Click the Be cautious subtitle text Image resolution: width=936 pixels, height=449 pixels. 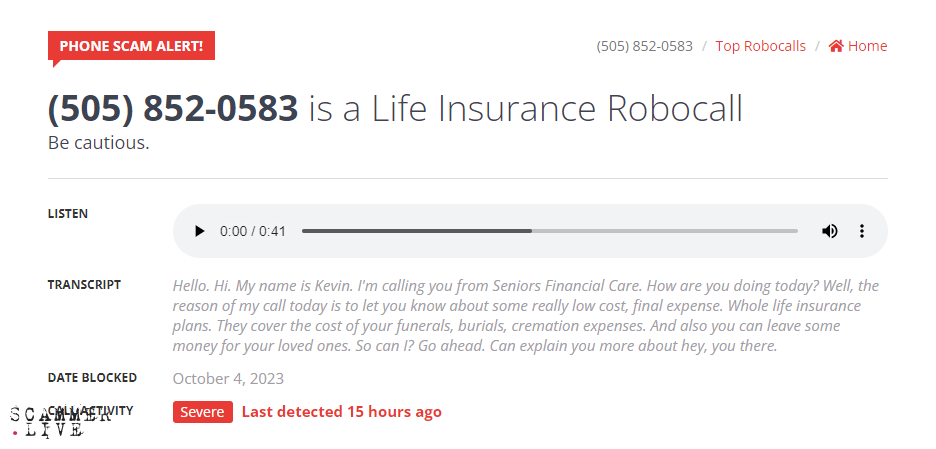[x=98, y=143]
